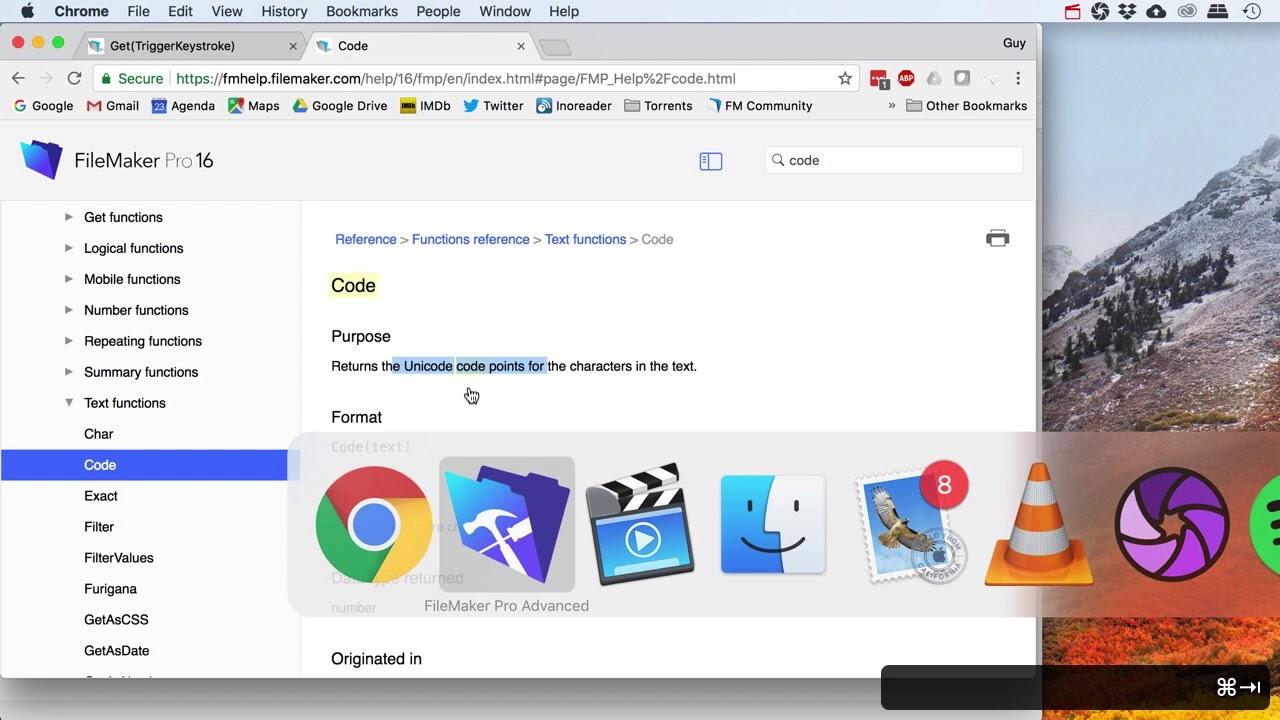Open the History menu

(x=284, y=11)
